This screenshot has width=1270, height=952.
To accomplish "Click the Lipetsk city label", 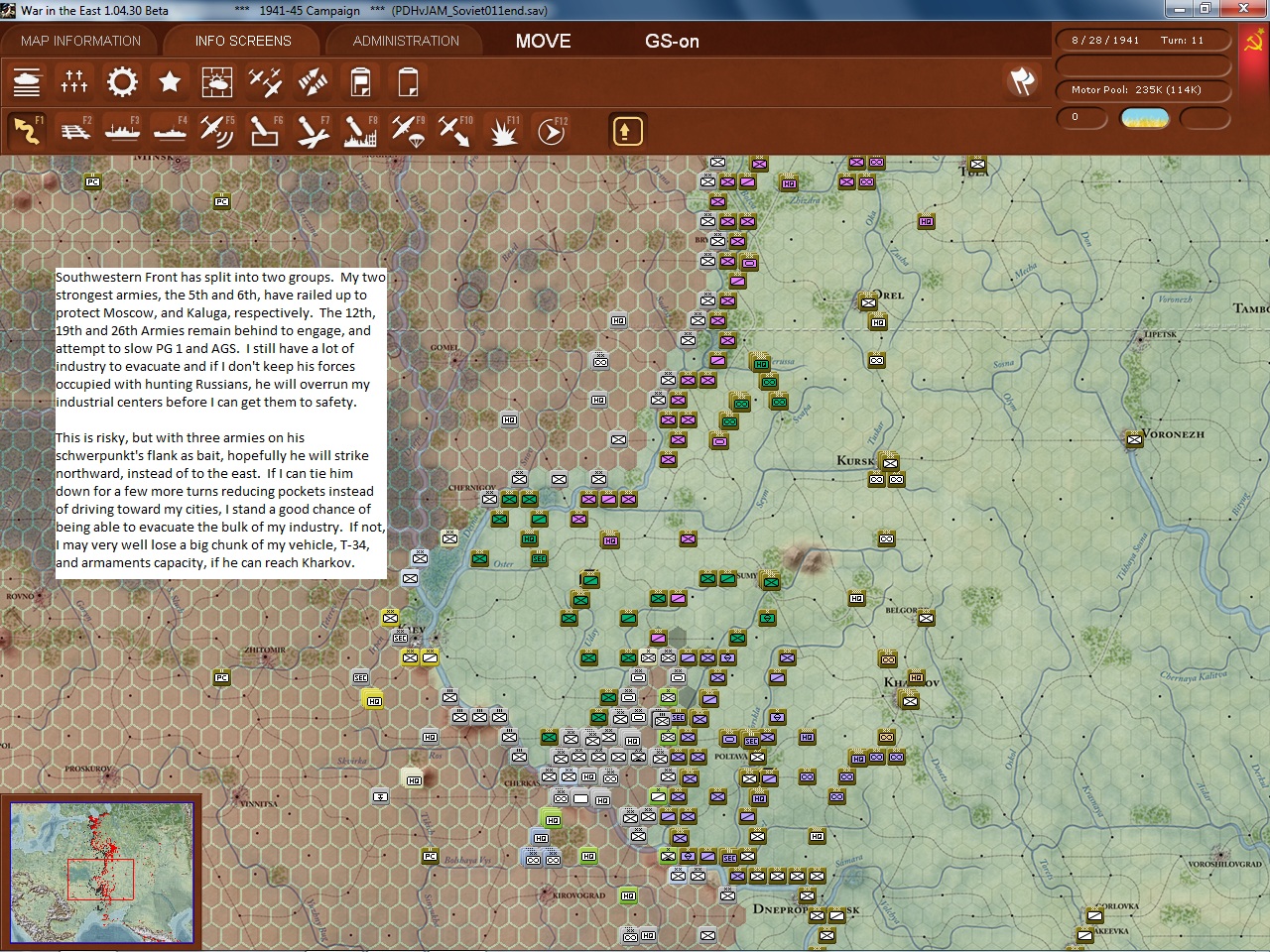I will click(x=1161, y=334).
